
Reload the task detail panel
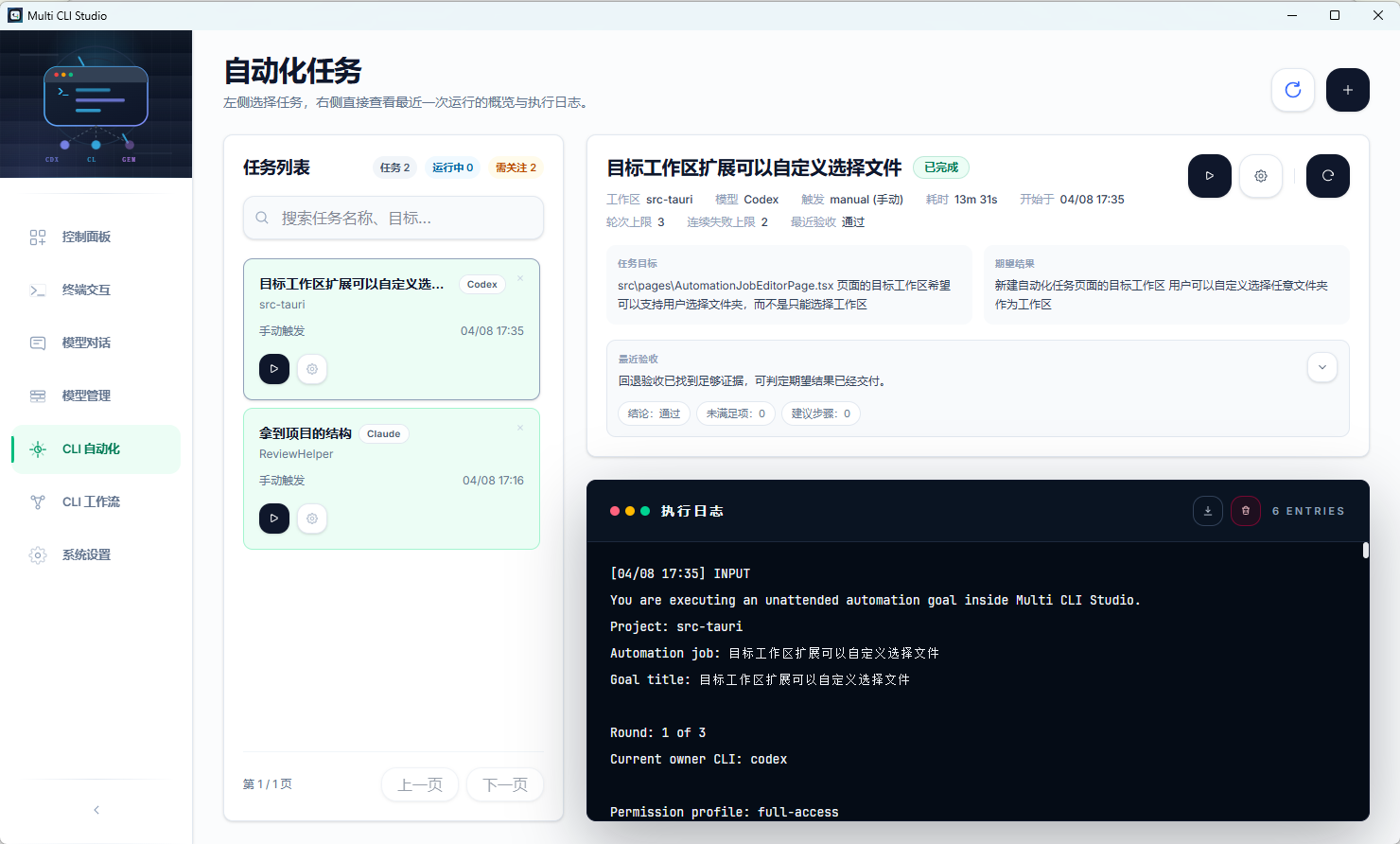pyautogui.click(x=1328, y=176)
